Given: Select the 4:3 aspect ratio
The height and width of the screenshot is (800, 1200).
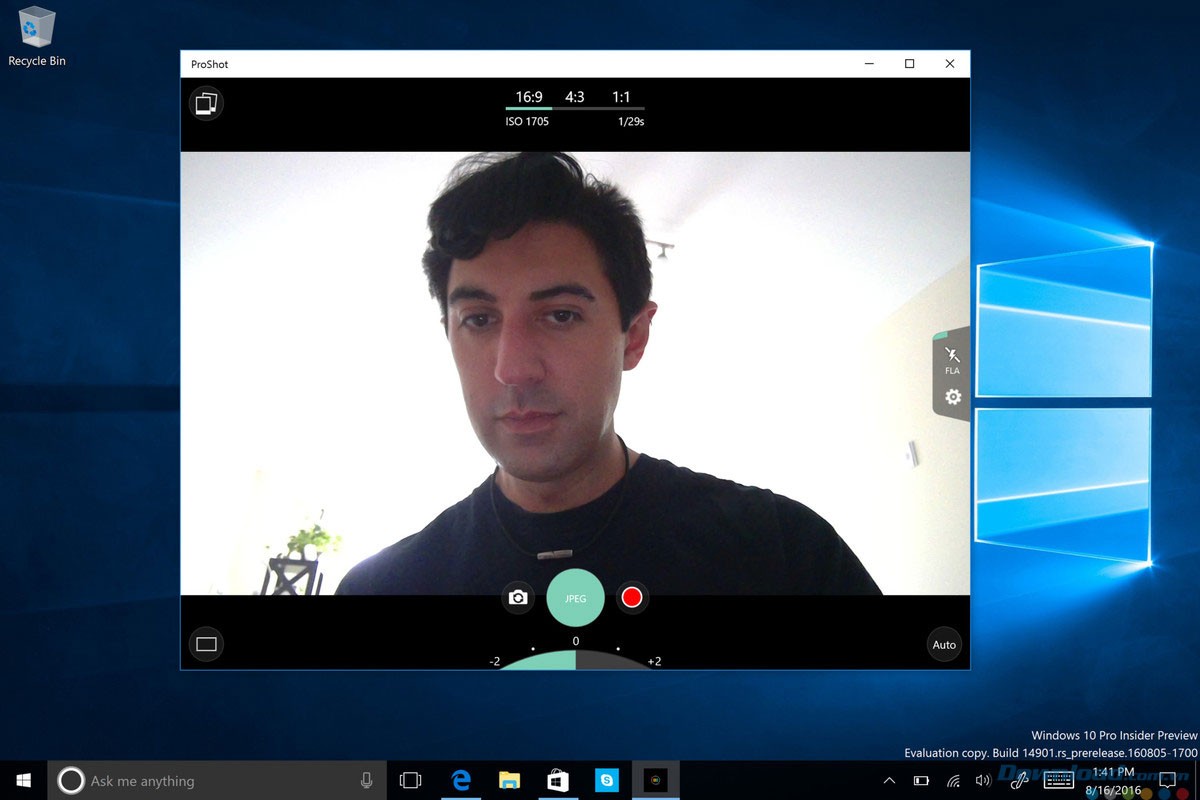Looking at the screenshot, I should [575, 97].
